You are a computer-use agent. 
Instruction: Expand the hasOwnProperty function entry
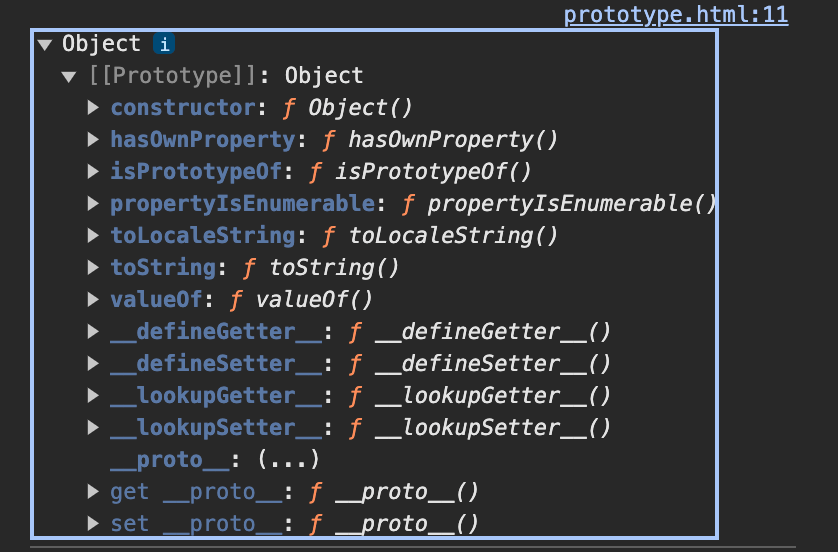[94, 140]
